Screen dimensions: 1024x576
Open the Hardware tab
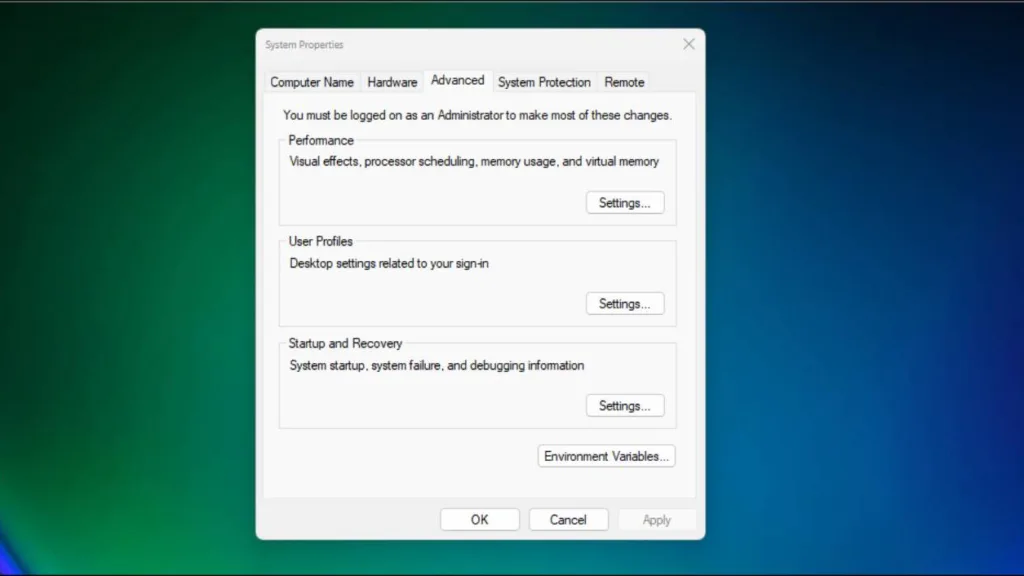click(392, 82)
